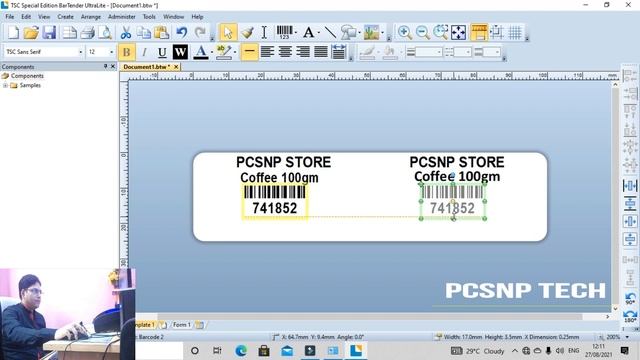Close the Components panel
This screenshot has width=640, height=360.
(113, 66)
